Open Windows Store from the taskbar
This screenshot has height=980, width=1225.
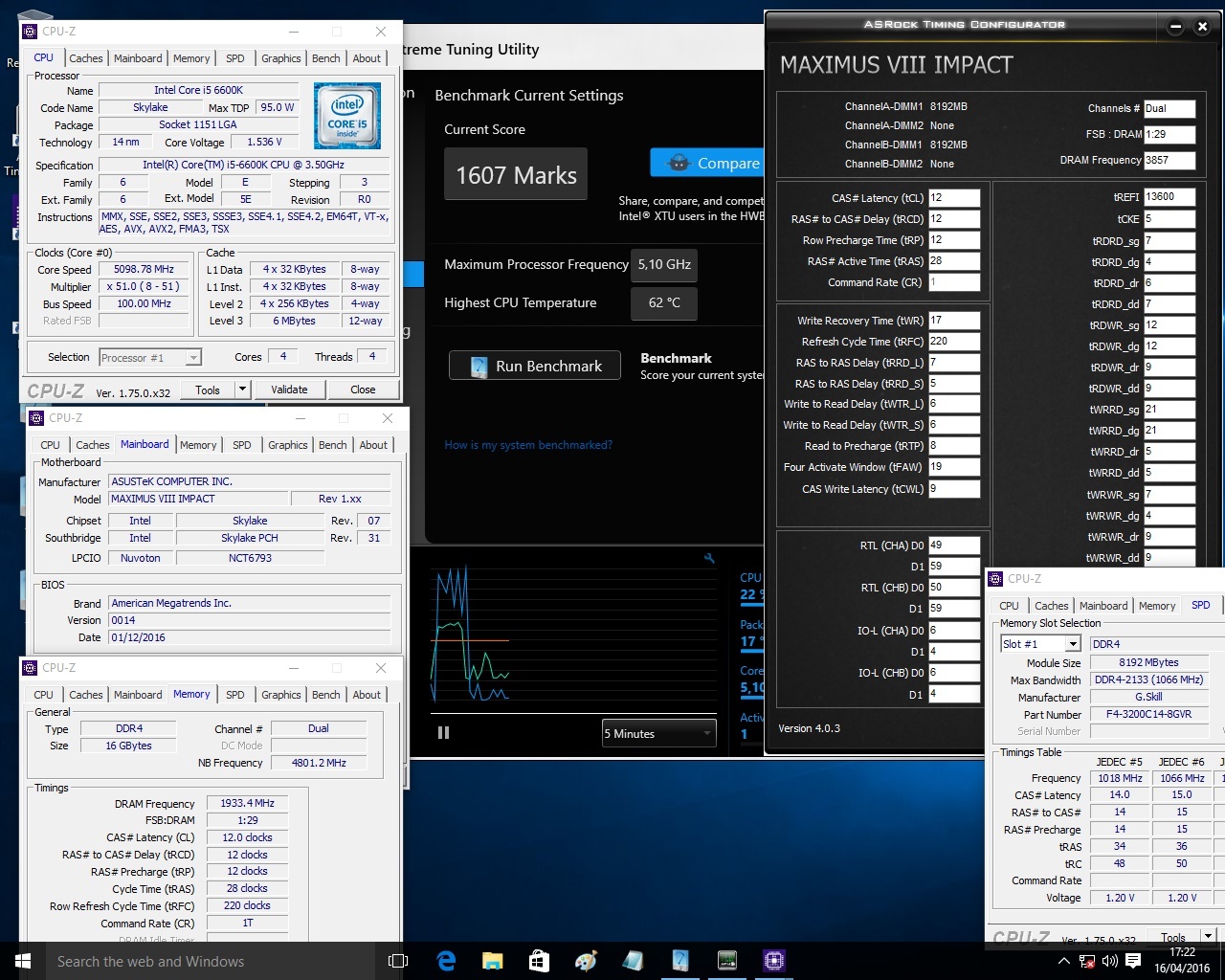(x=539, y=961)
